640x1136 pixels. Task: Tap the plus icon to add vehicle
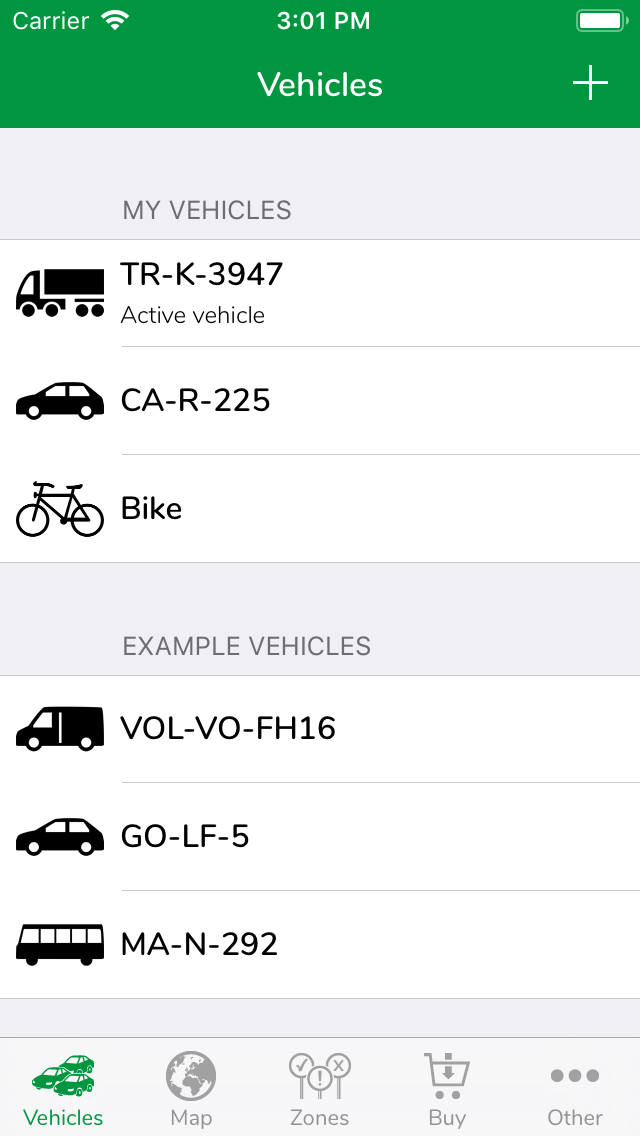(x=590, y=83)
